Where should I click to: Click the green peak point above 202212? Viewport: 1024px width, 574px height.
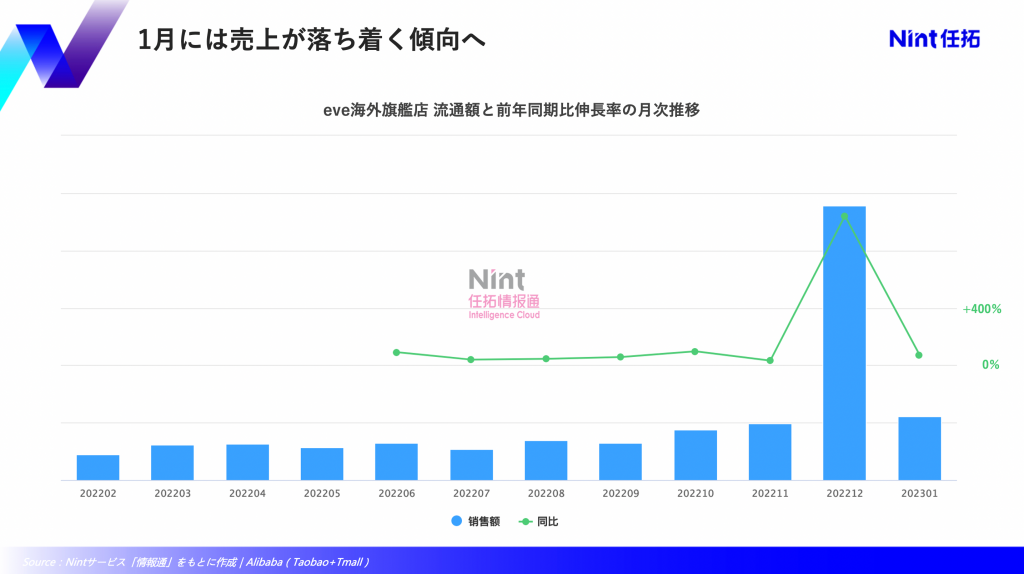(844, 216)
